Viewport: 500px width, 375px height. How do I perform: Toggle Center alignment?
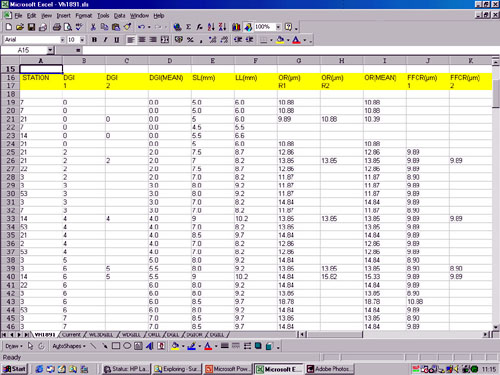[142, 40]
